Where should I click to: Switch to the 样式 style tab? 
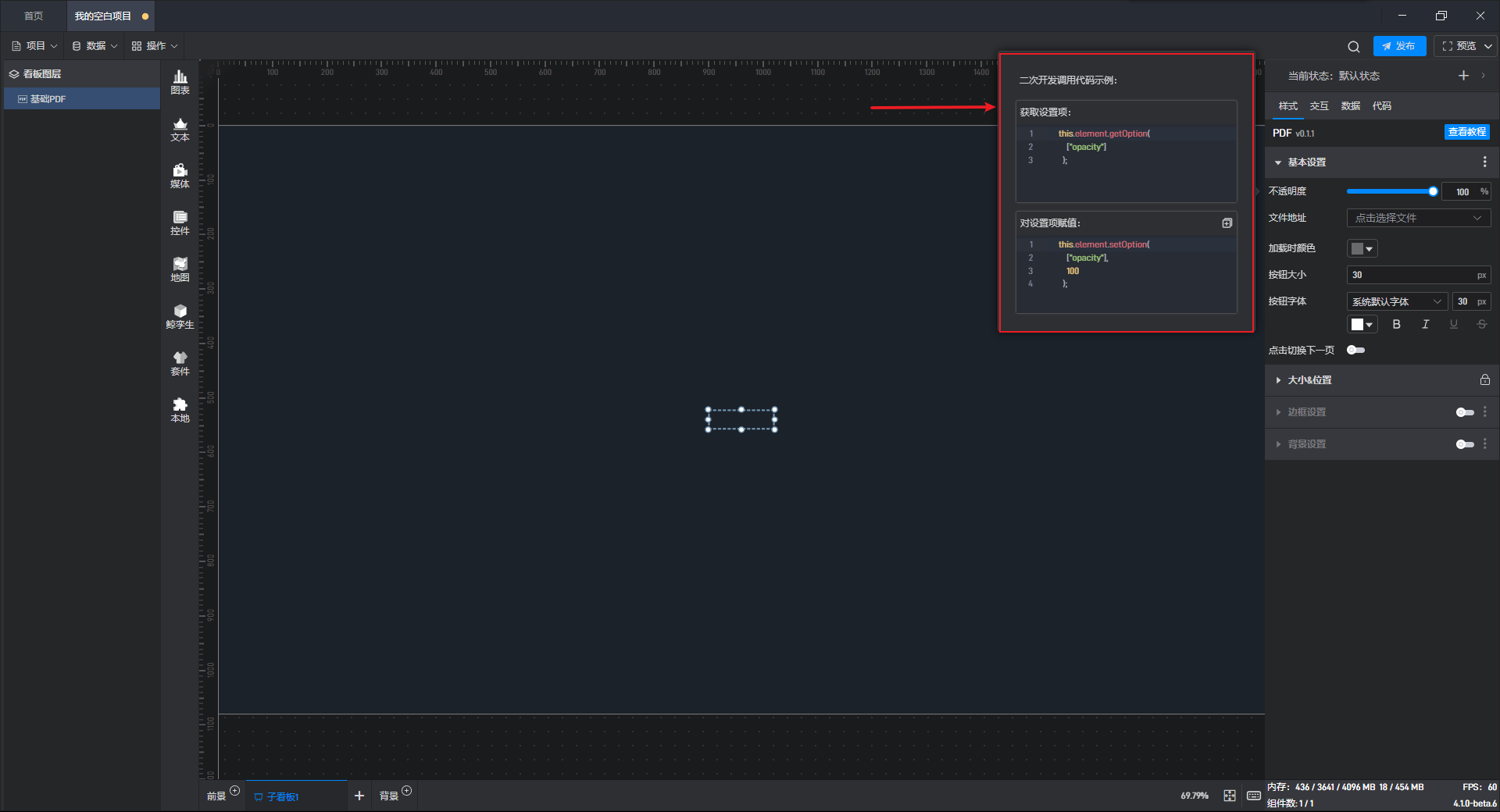tap(1287, 106)
